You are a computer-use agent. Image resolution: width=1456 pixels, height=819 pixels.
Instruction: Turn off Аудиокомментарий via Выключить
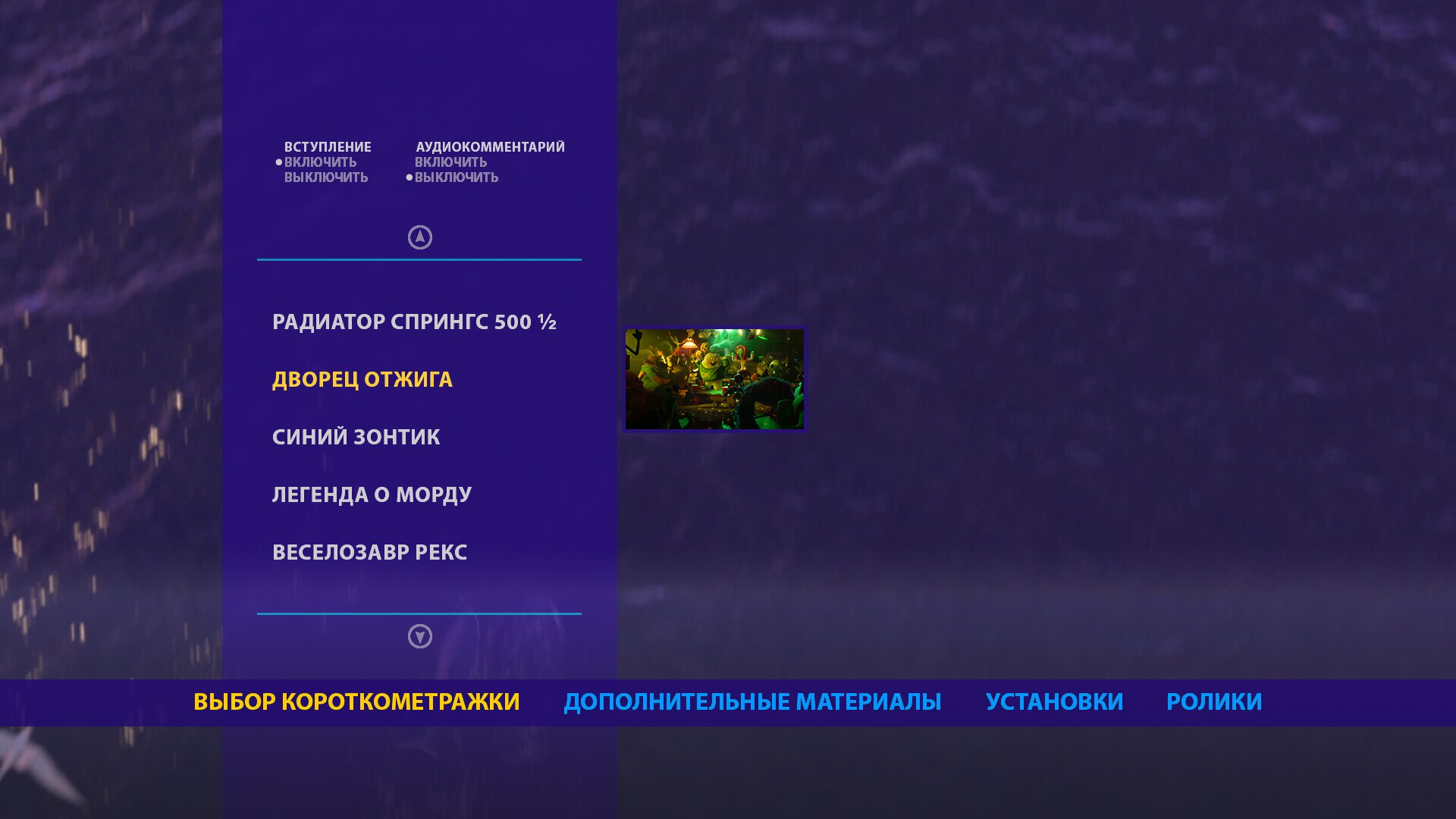[456, 177]
